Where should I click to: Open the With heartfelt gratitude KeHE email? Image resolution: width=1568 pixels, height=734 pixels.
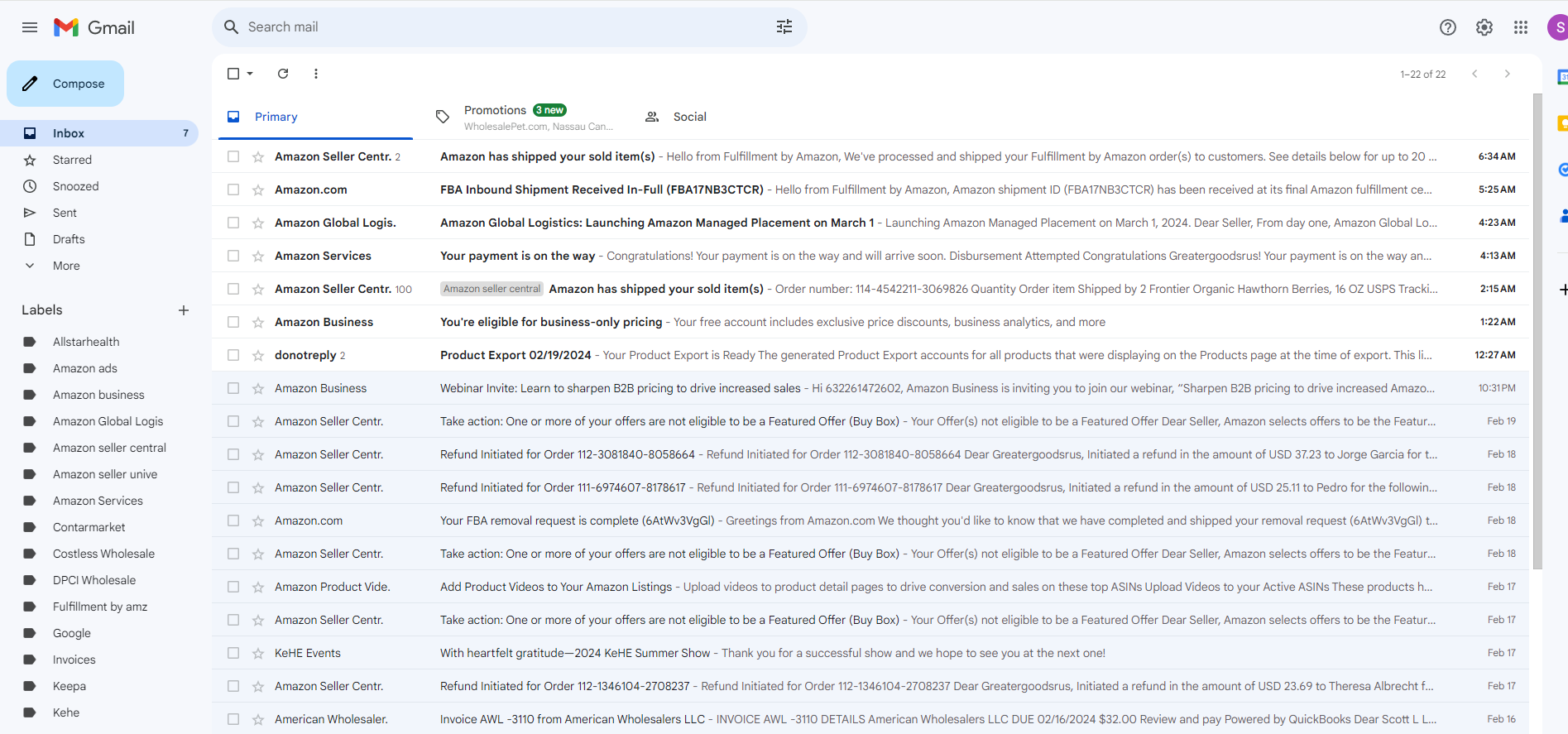pos(870,653)
